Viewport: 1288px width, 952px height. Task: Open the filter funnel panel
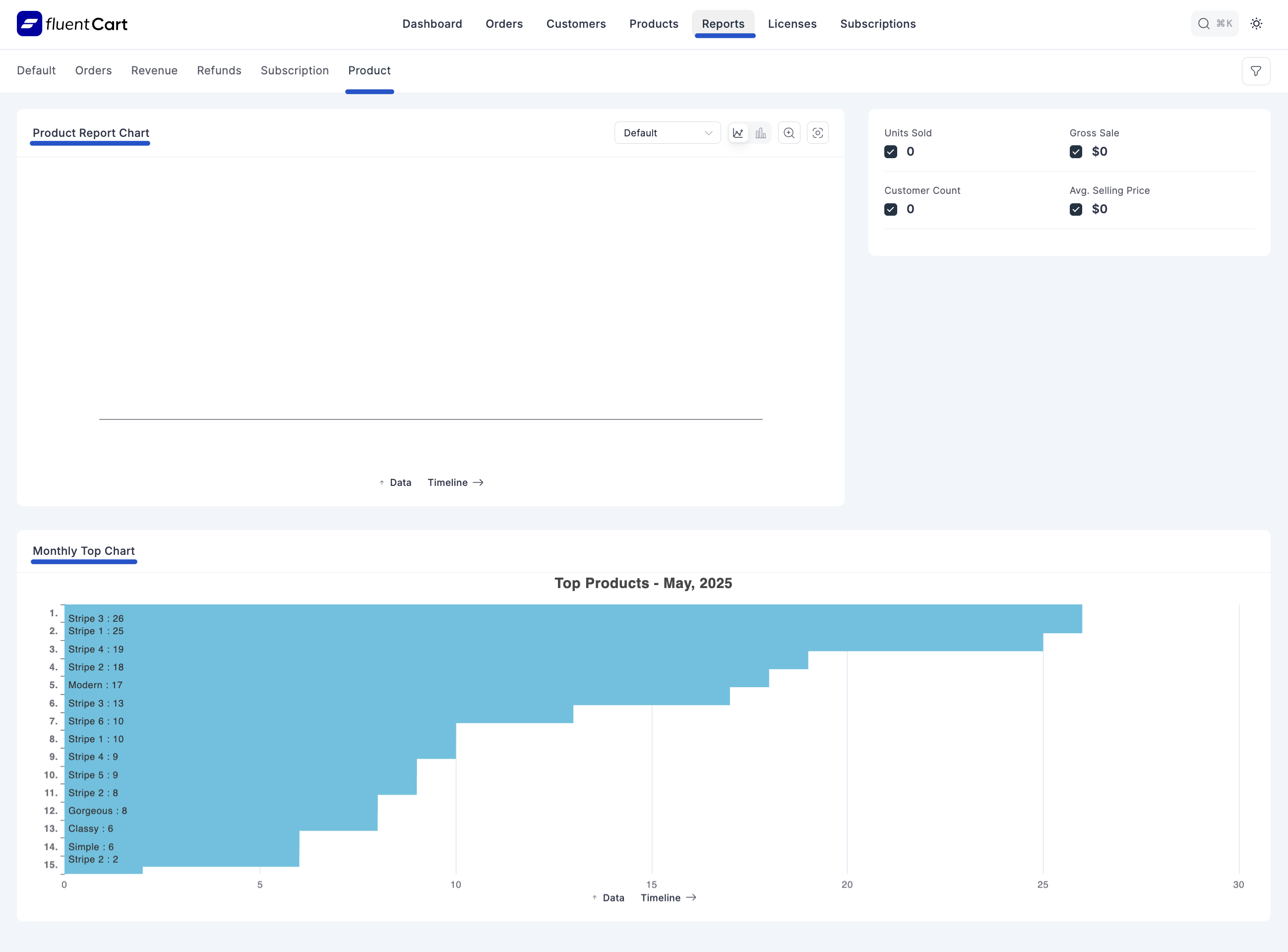(x=1256, y=71)
